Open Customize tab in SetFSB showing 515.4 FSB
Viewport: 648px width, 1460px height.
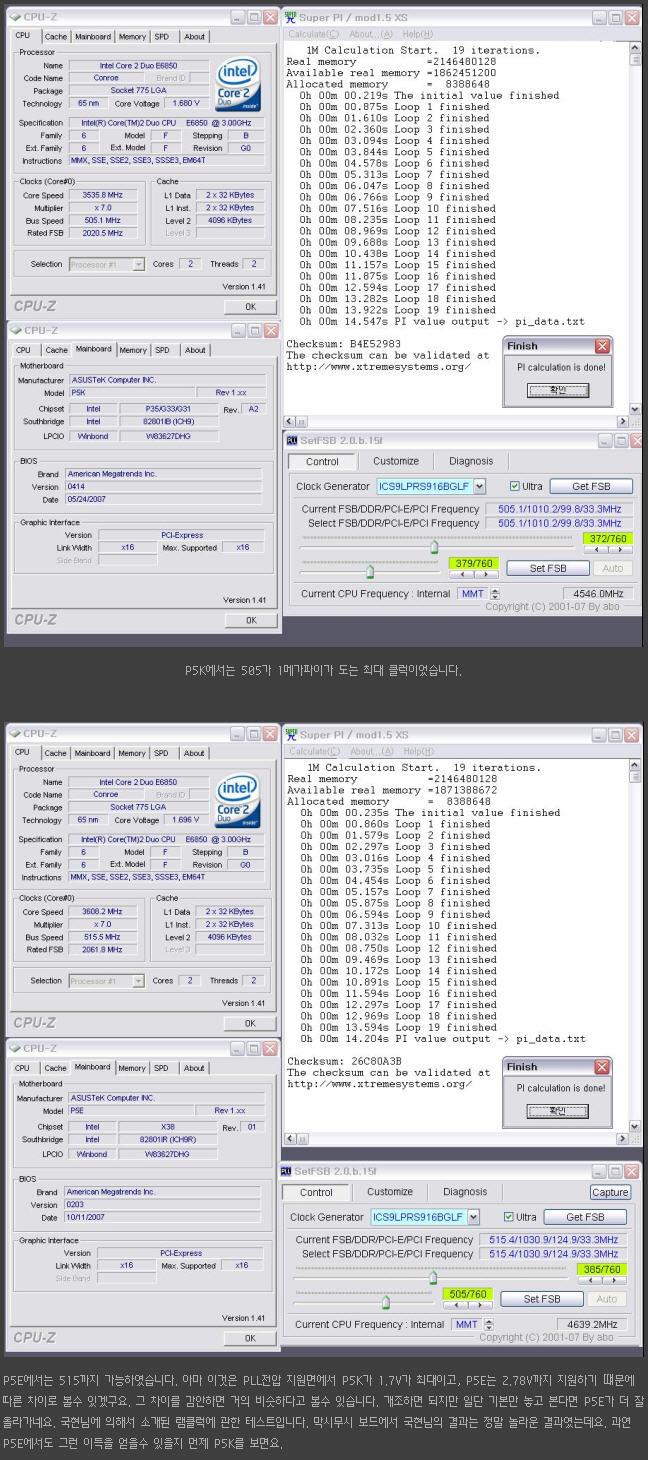pos(390,1192)
